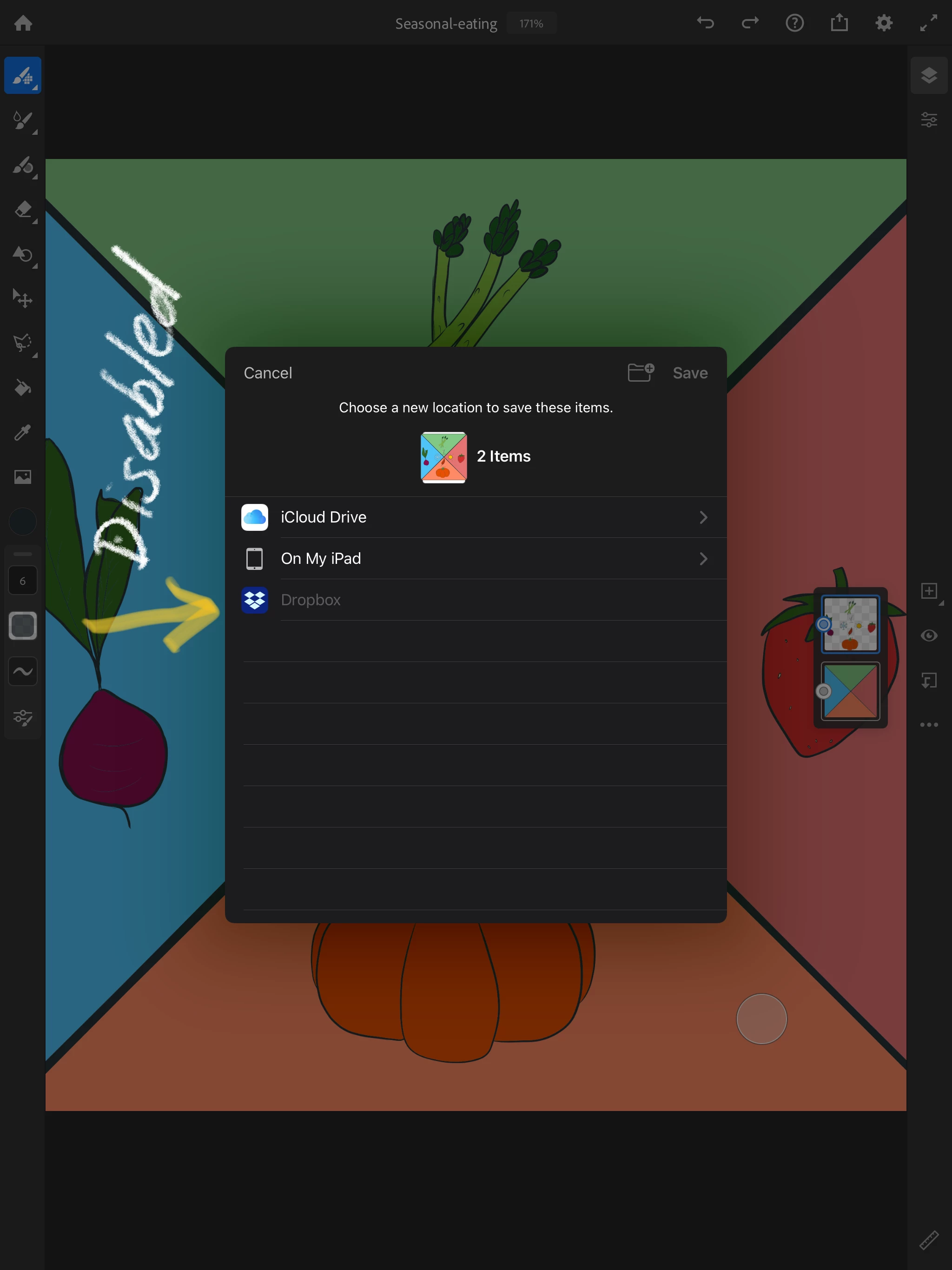Open the layer properties panel

(928, 120)
